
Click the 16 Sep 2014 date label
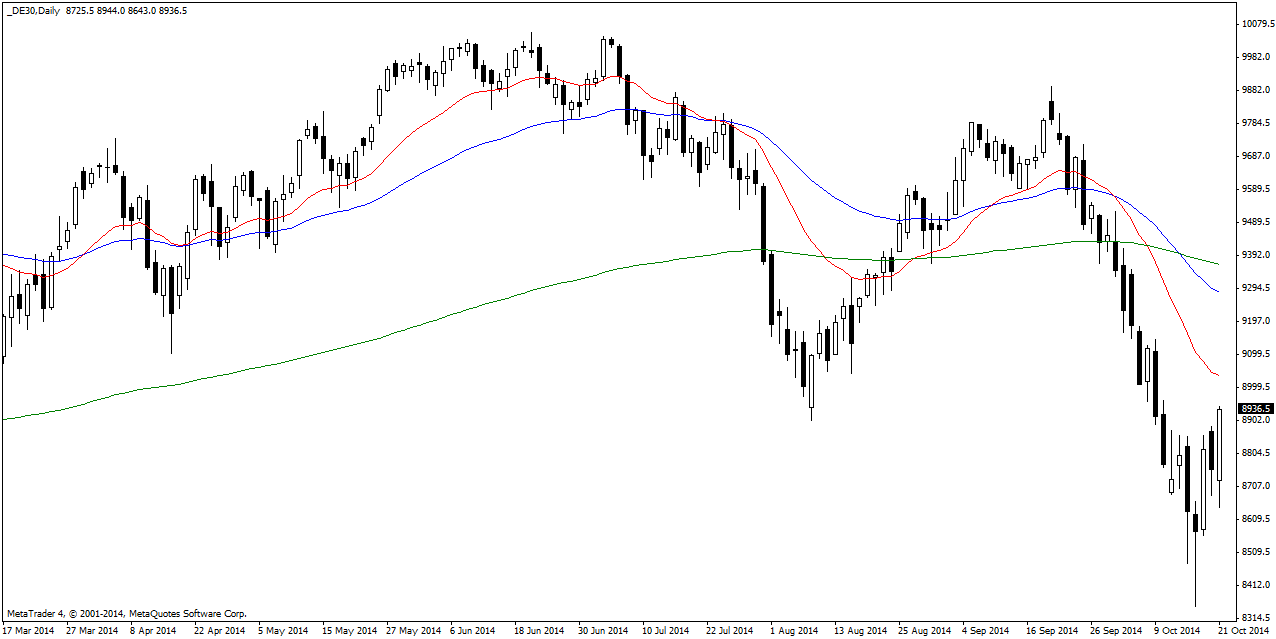1051,631
